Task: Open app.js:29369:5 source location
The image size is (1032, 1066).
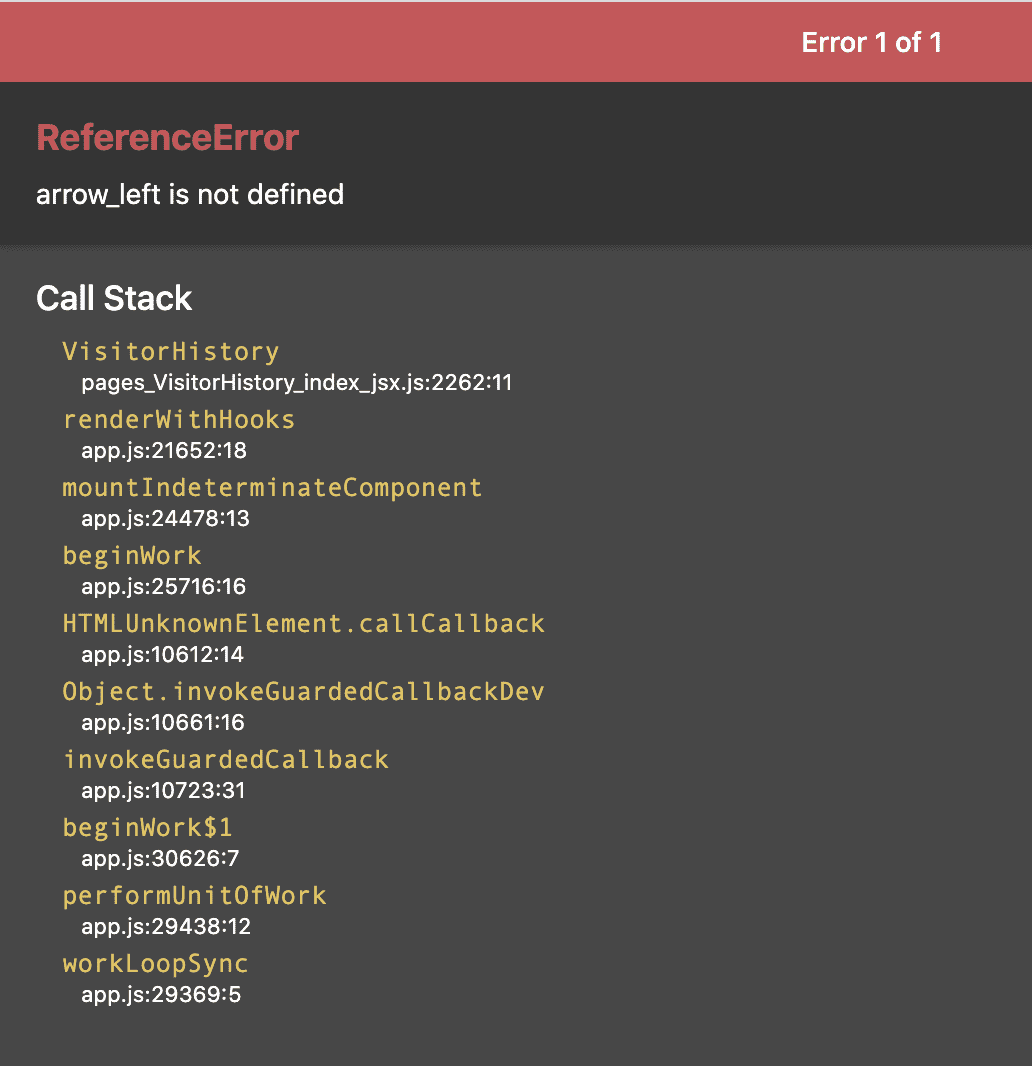Action: pyautogui.click(x=160, y=995)
